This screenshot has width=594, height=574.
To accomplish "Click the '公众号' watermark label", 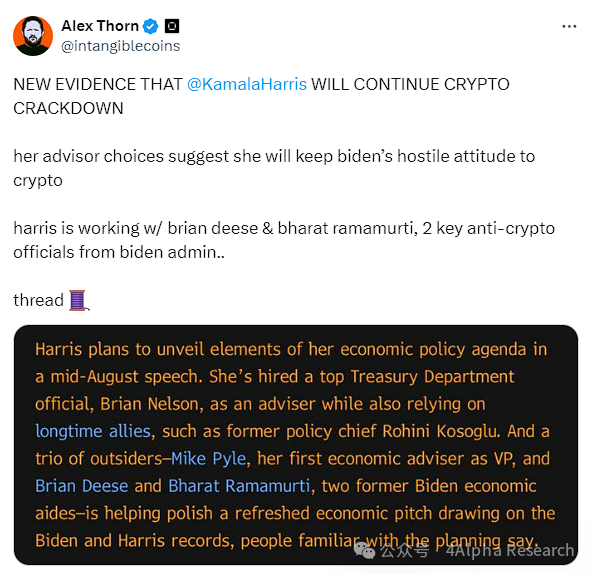I will (405, 551).
